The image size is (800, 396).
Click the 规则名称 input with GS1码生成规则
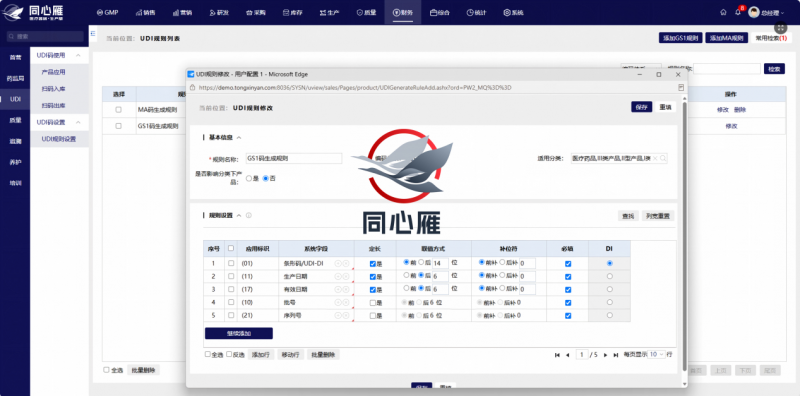(x=293, y=158)
